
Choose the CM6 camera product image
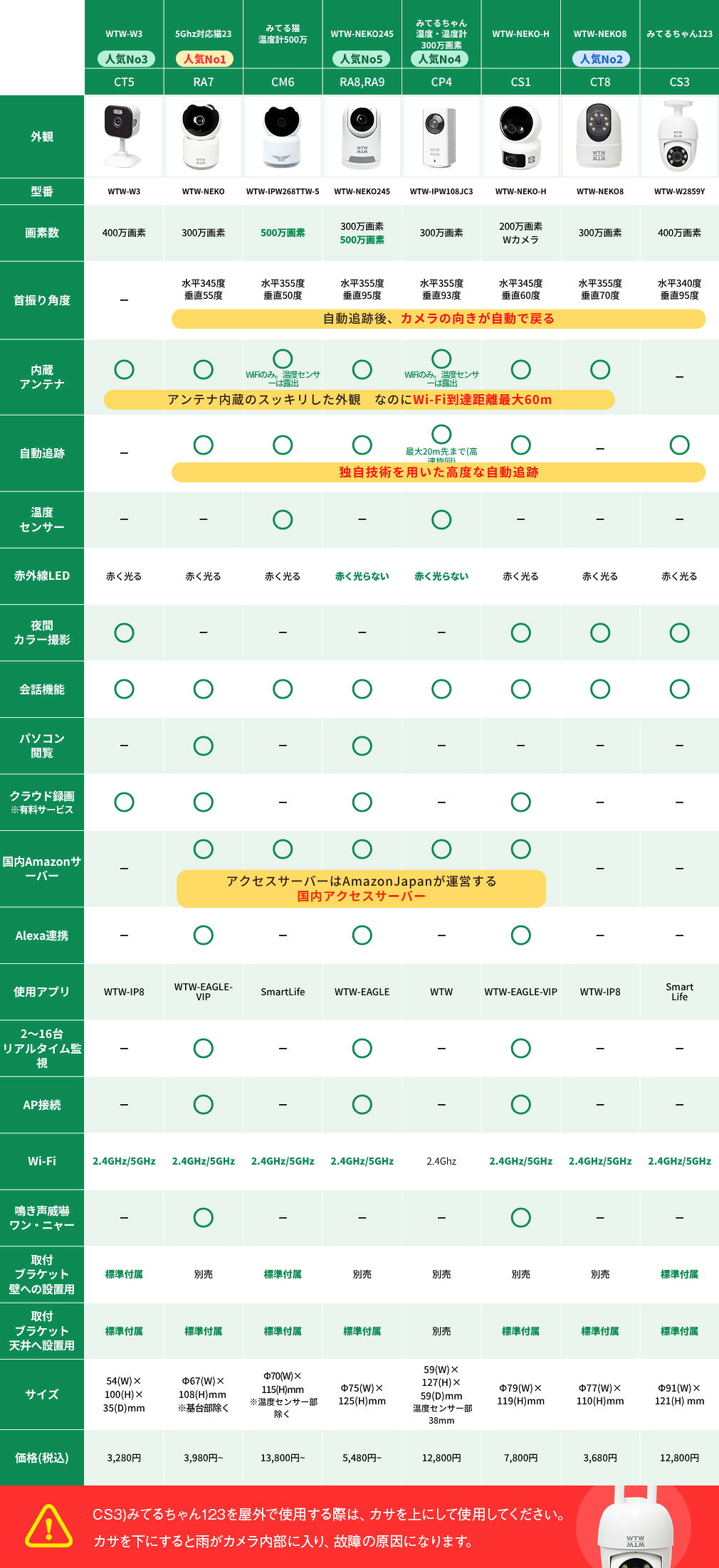(x=283, y=136)
